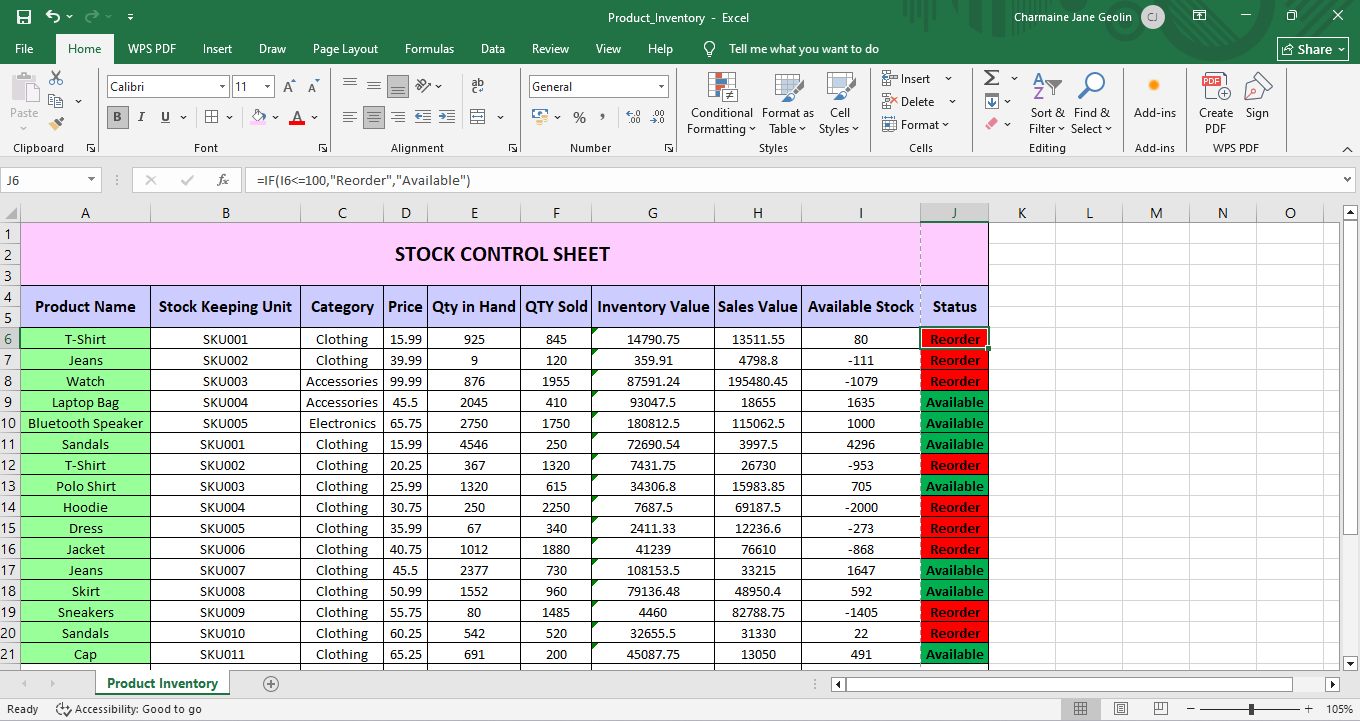Open the General number format dropdown

point(661,87)
